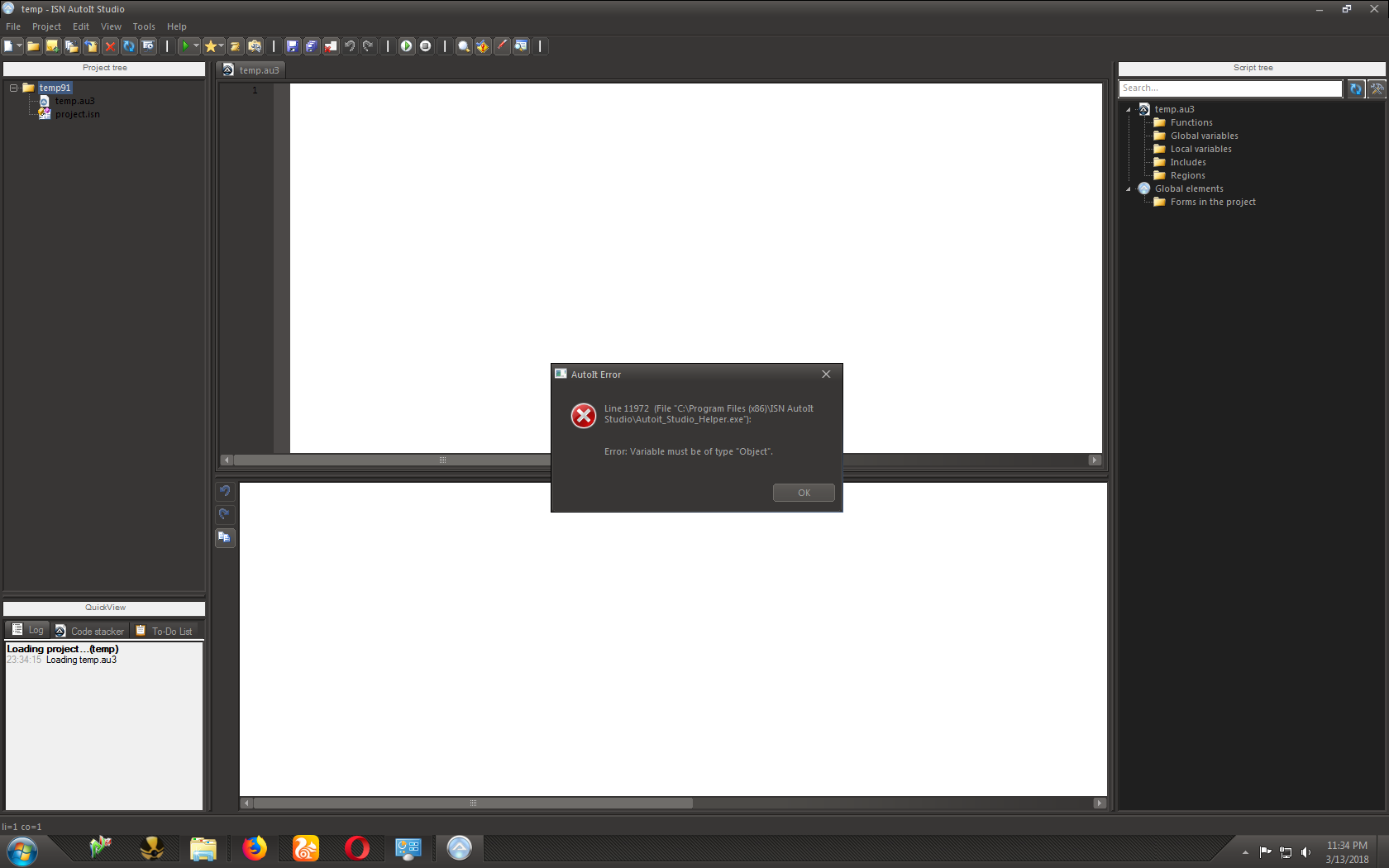Viewport: 1389px width, 868px height.
Task: Click the syntax check icon
Action: click(x=483, y=46)
